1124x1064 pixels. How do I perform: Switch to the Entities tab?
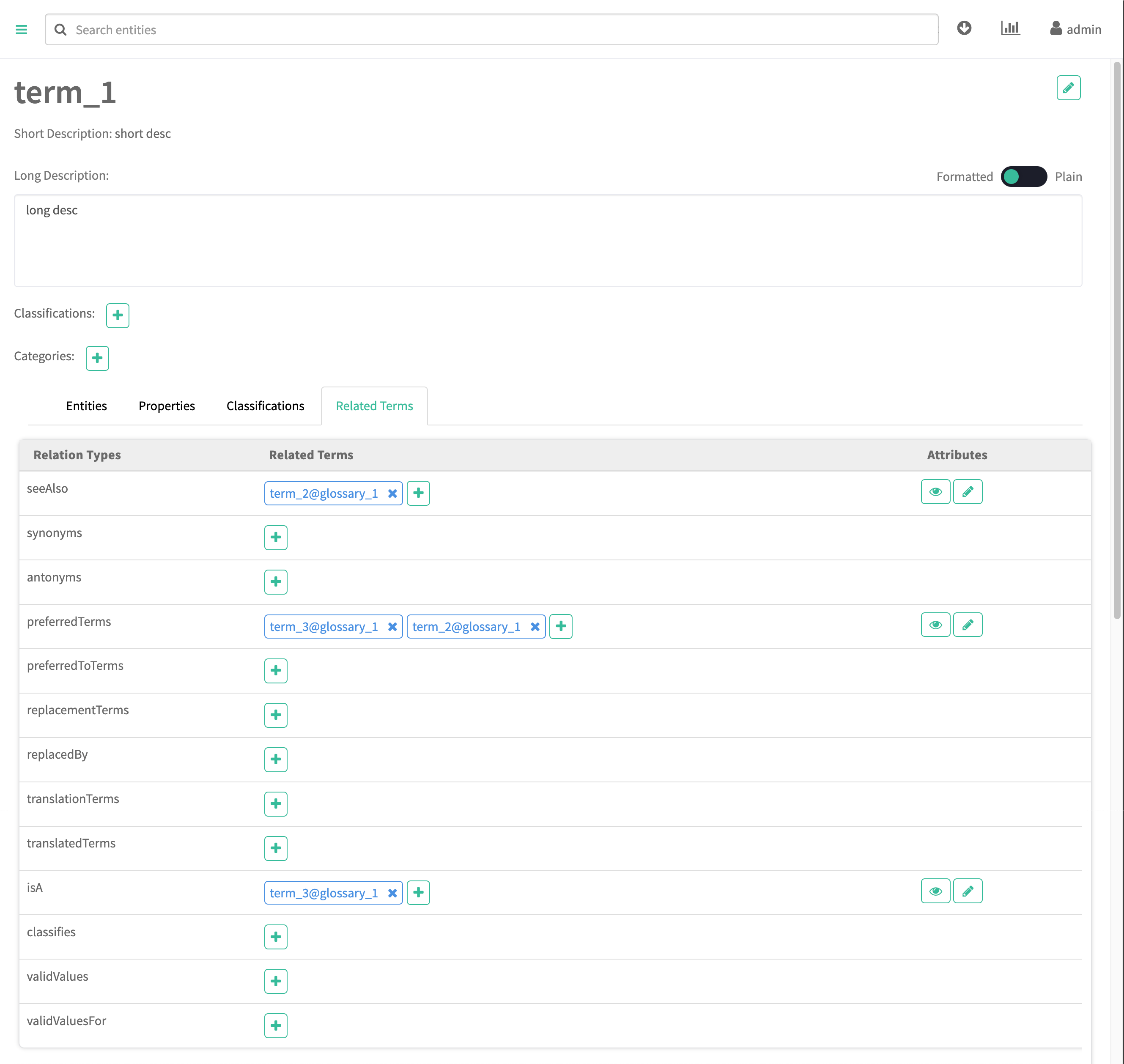coord(86,406)
